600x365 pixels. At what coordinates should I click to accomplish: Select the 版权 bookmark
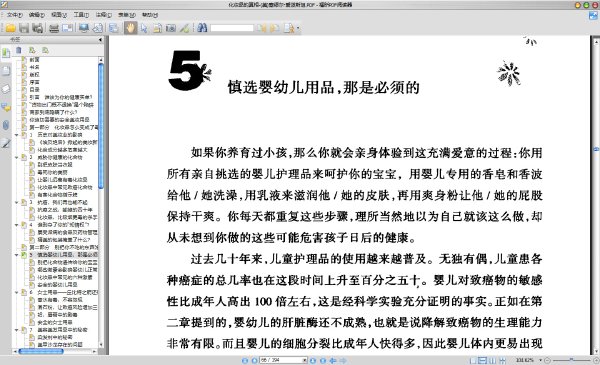(34, 75)
